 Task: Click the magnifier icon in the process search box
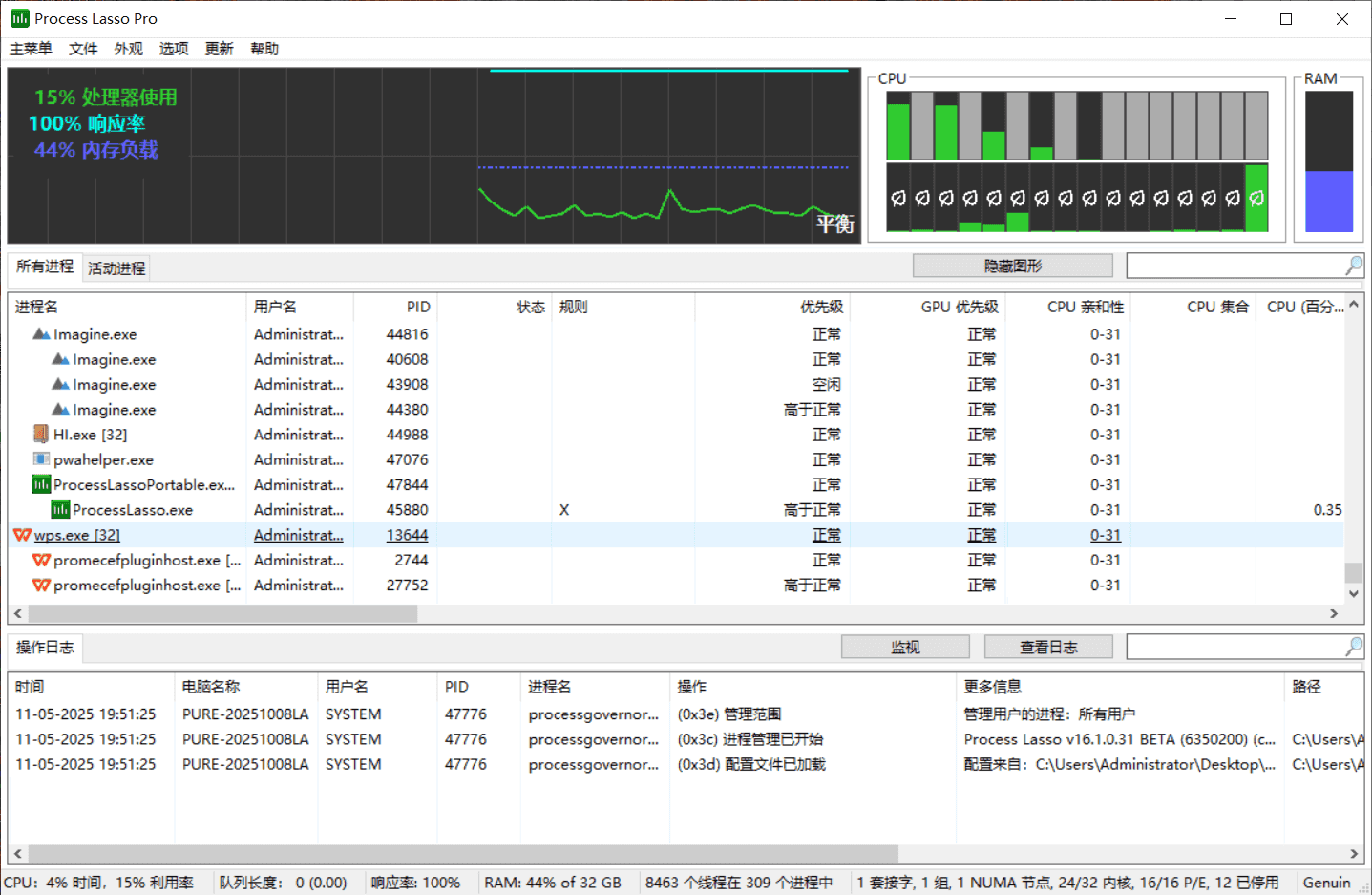(1353, 266)
